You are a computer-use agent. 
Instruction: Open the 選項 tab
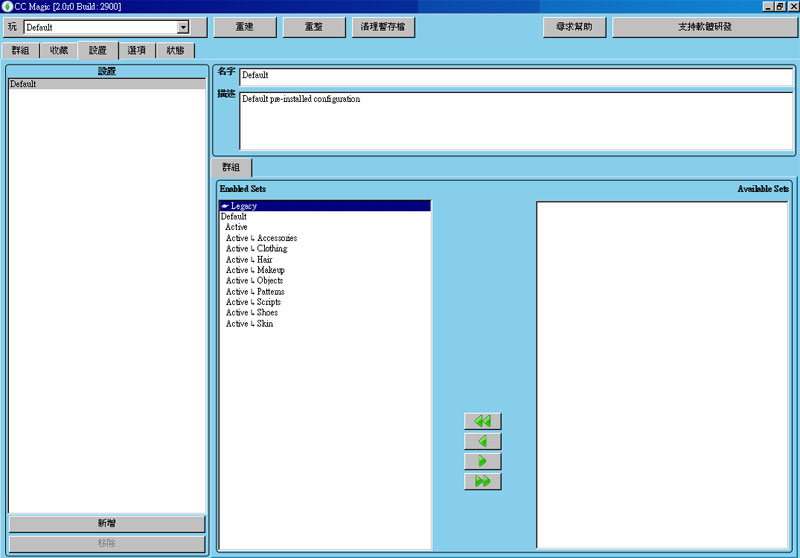pyautogui.click(x=137, y=50)
